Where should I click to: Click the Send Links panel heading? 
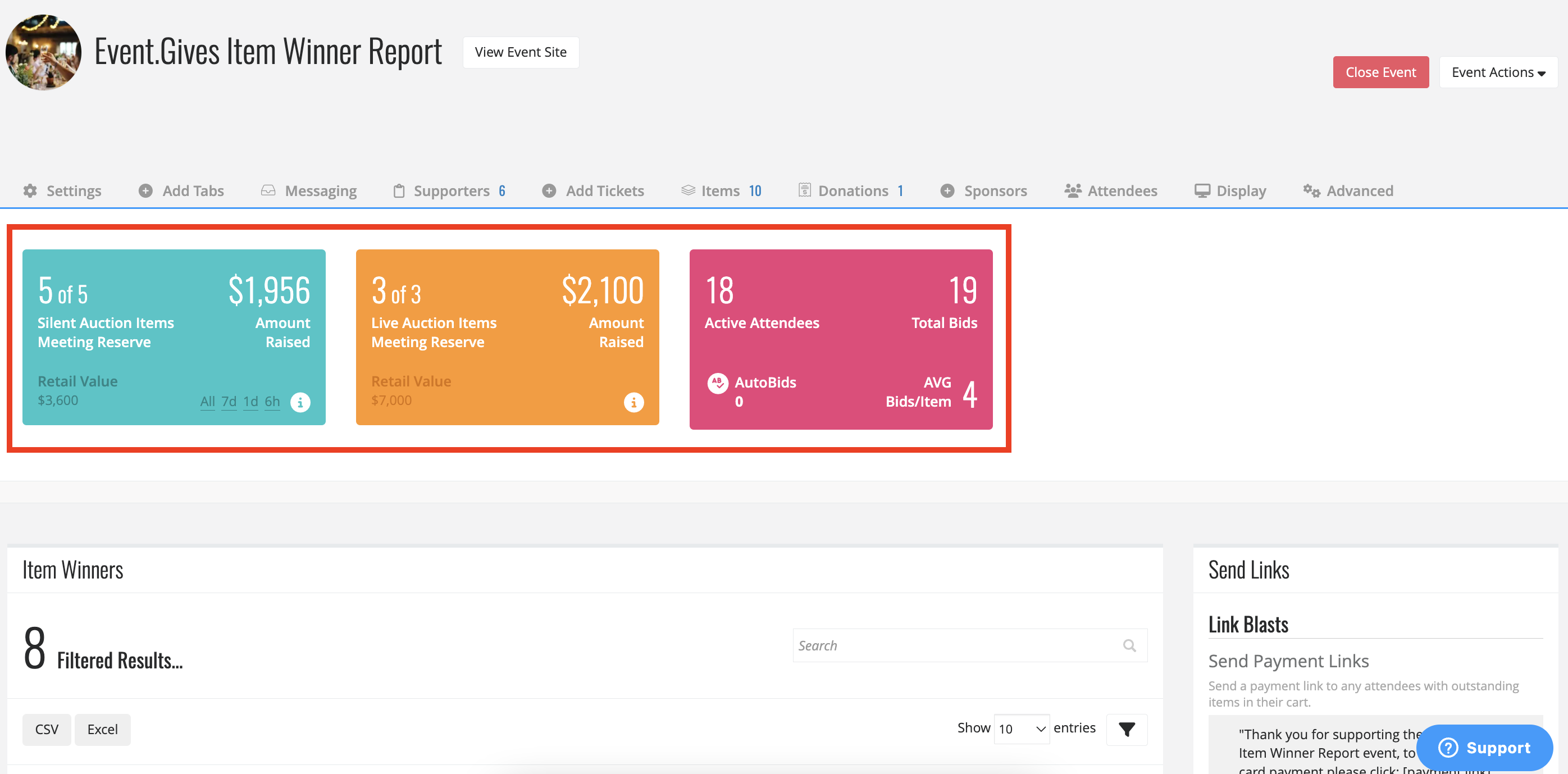1249,570
